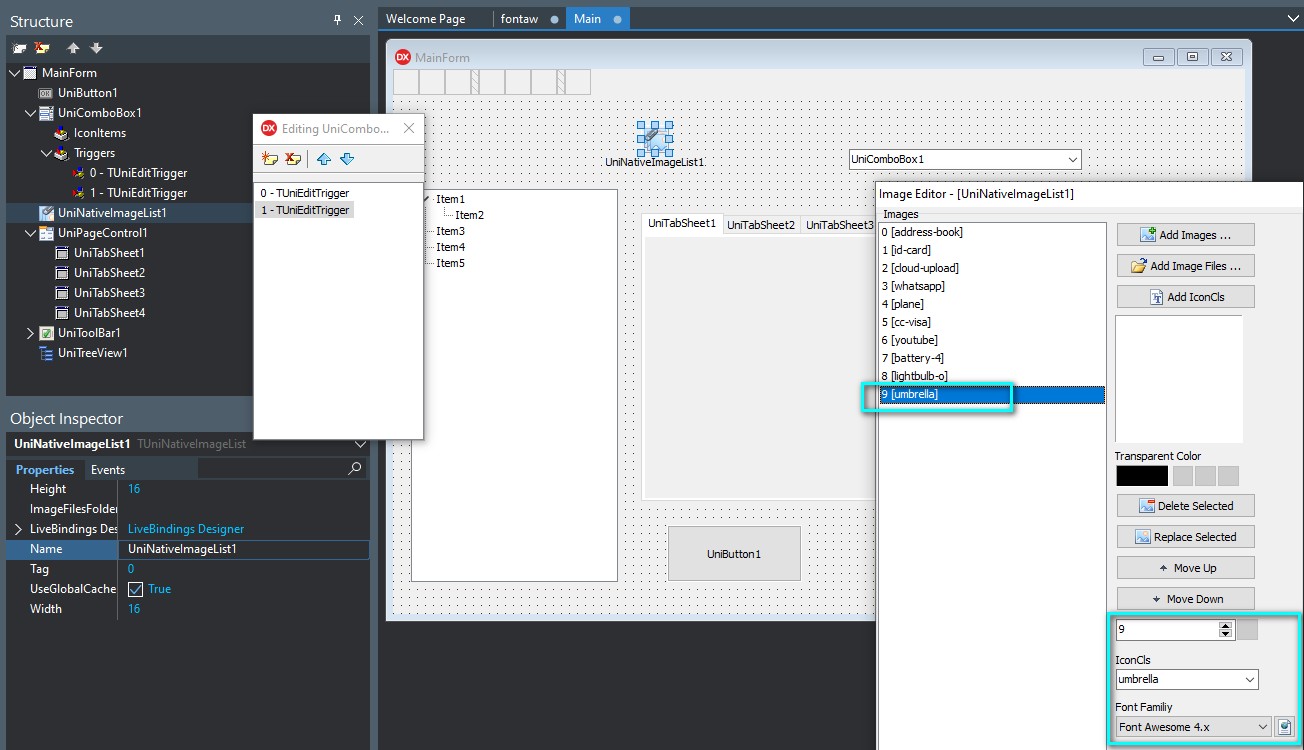Screen dimensions: 1304x750
Task: Select '0 - TUniEditTrigger' in the Editing UniComboBox list
Action: click(304, 193)
